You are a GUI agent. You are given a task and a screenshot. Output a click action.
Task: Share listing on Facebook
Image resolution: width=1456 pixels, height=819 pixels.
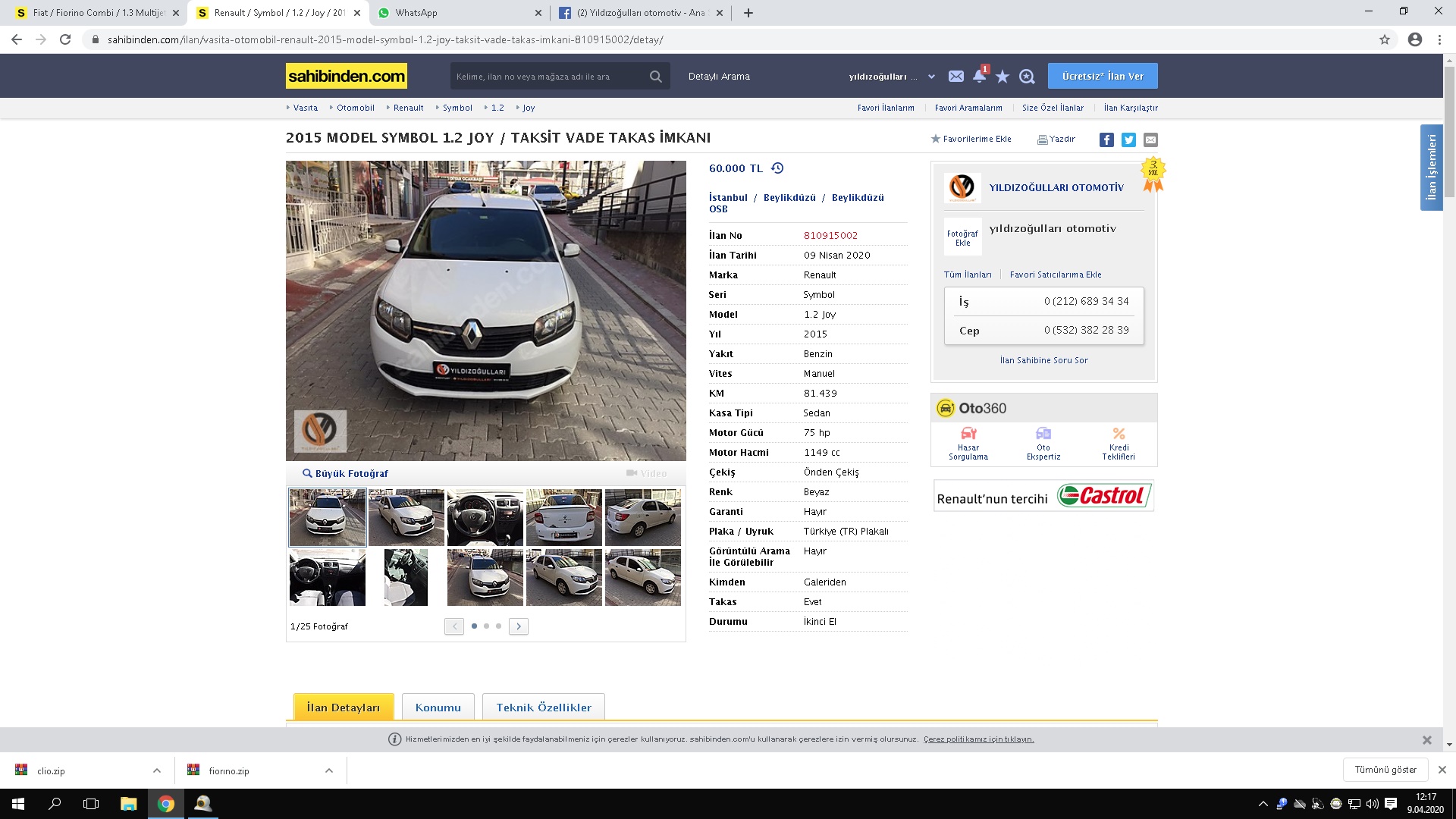(1106, 140)
